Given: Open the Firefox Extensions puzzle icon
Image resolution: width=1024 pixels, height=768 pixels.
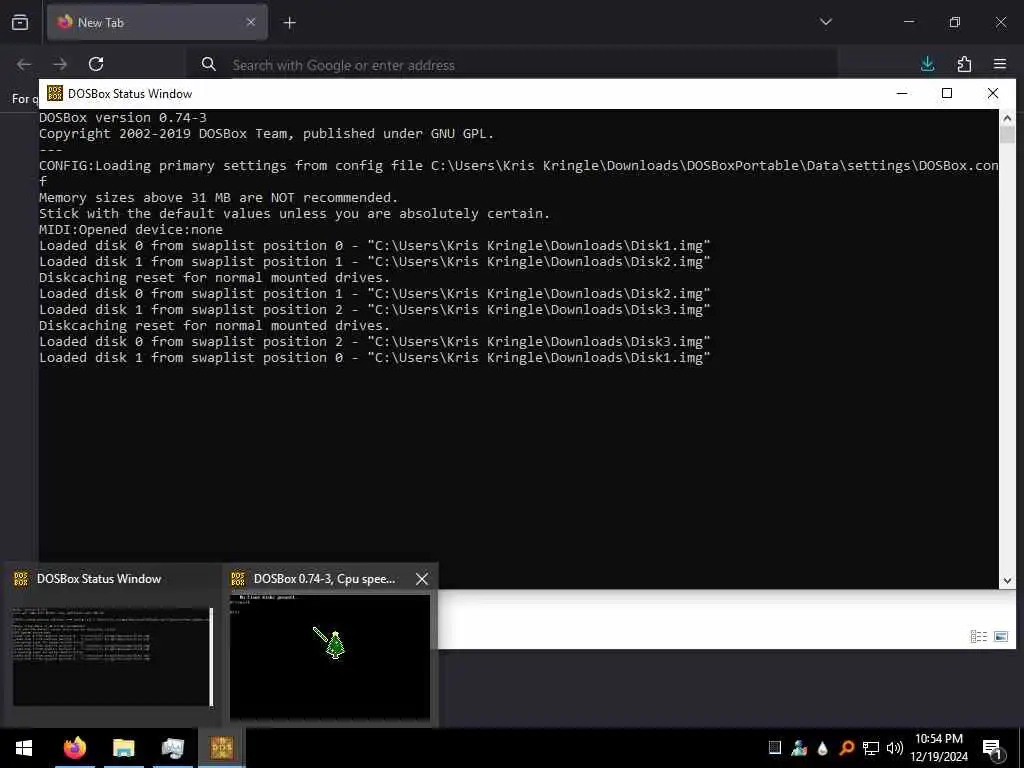Looking at the screenshot, I should click(964, 64).
